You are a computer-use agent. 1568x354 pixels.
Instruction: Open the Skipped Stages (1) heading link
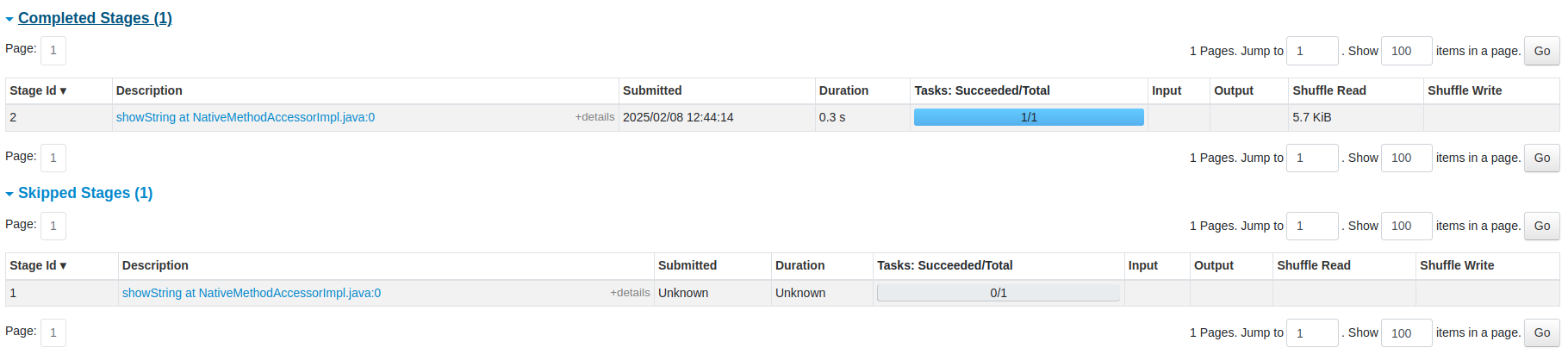pos(85,193)
